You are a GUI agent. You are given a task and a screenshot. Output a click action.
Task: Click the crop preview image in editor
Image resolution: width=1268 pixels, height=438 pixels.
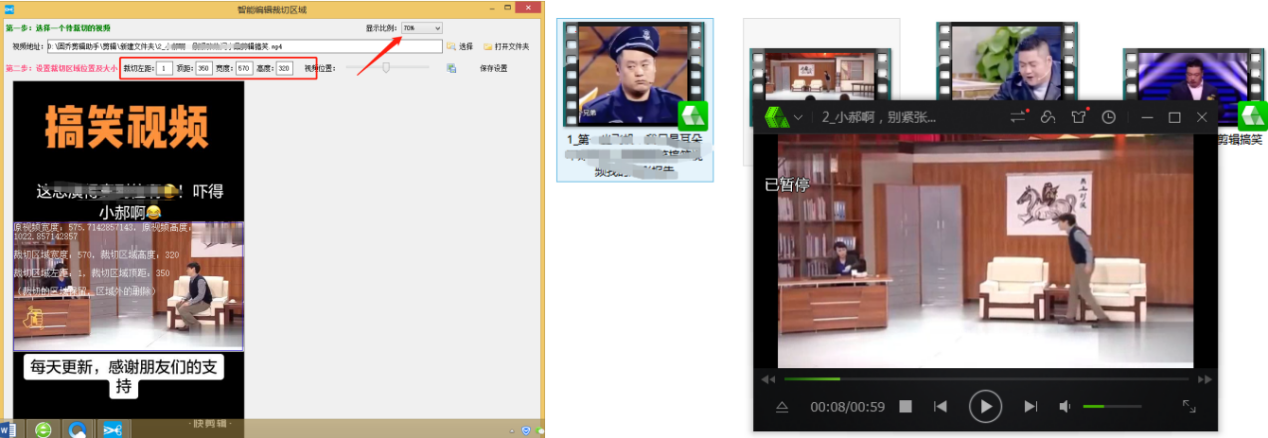pyautogui.click(x=128, y=285)
